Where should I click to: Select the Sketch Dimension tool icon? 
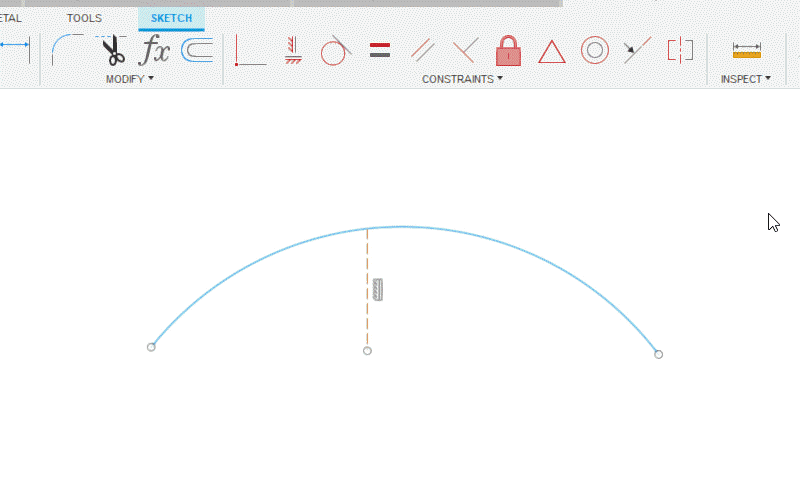[x=14, y=49]
